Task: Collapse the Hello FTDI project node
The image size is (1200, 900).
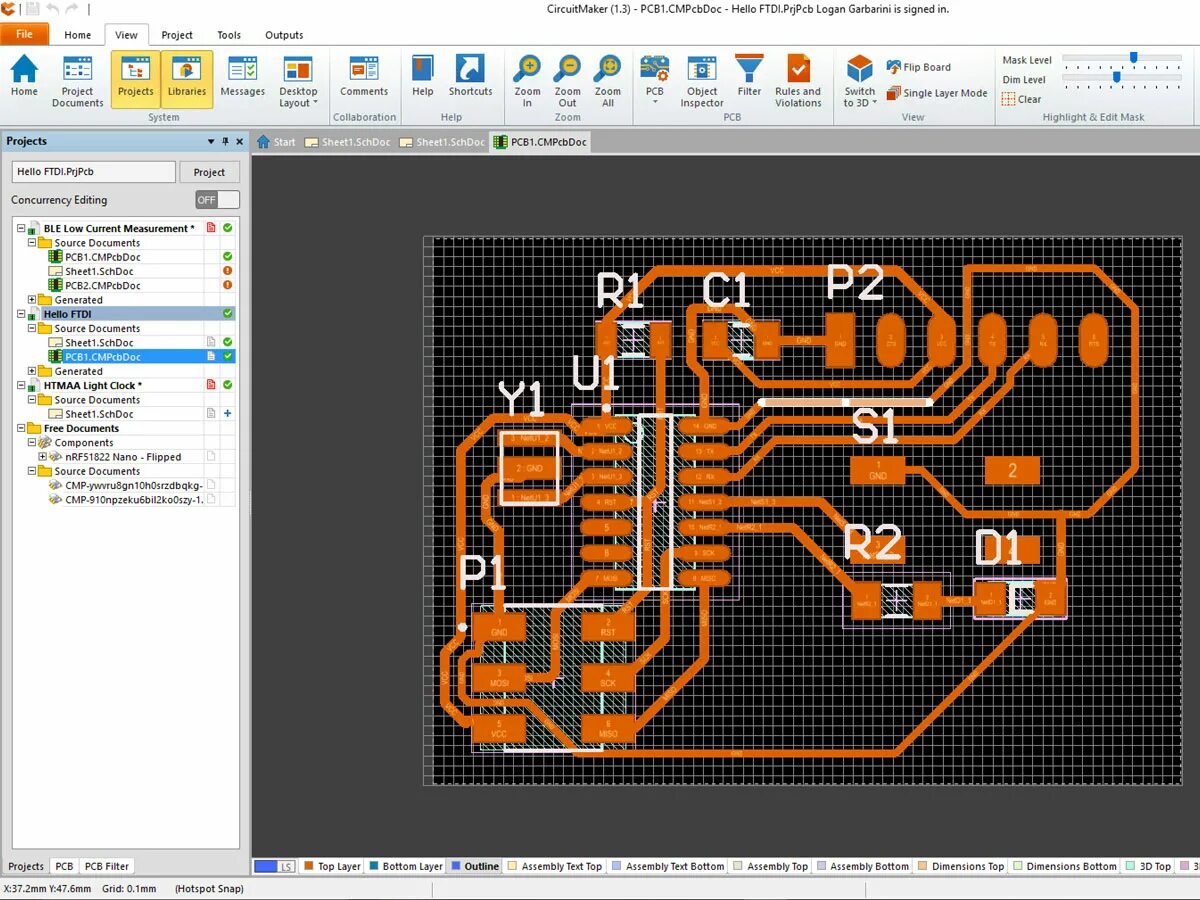Action: point(21,314)
